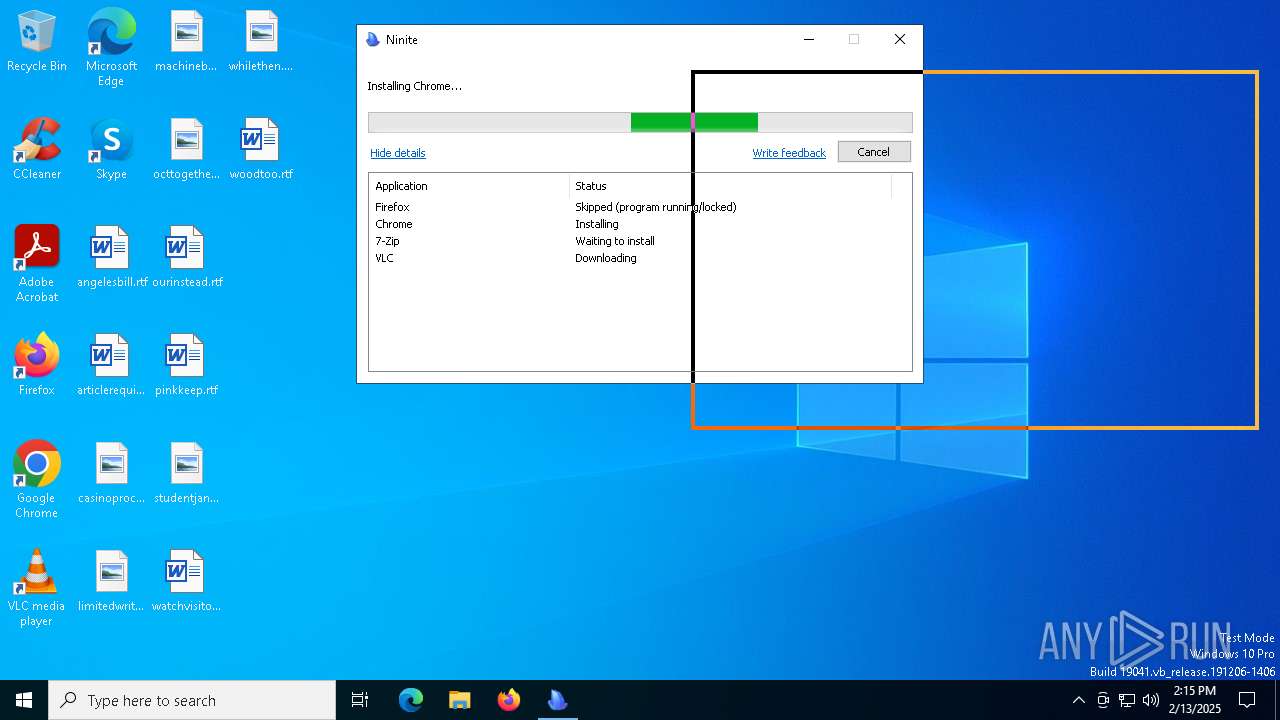Image resolution: width=1280 pixels, height=720 pixels.
Task: Click the Status column header
Action: [730, 186]
